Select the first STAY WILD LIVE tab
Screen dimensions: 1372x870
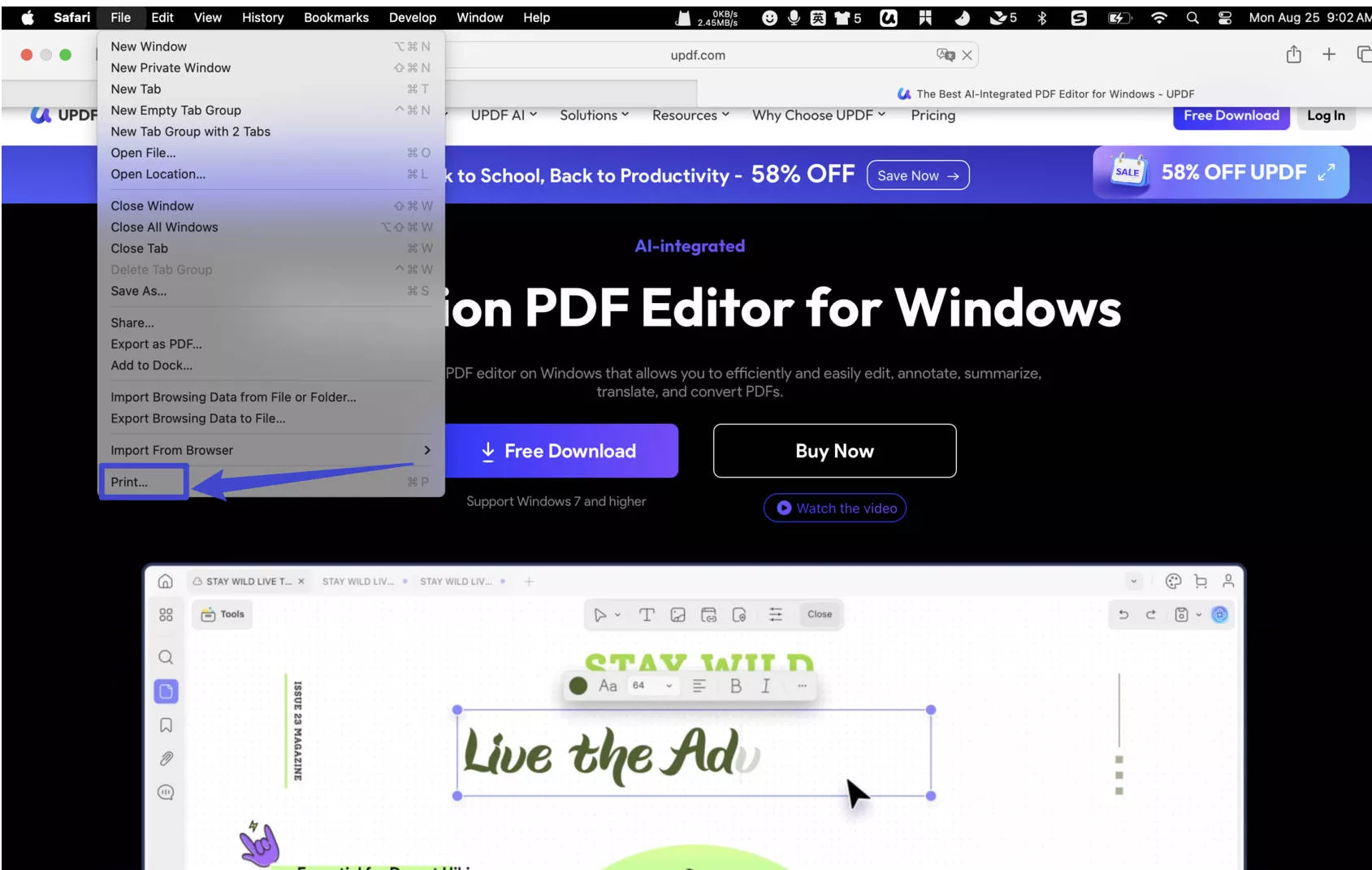point(248,582)
